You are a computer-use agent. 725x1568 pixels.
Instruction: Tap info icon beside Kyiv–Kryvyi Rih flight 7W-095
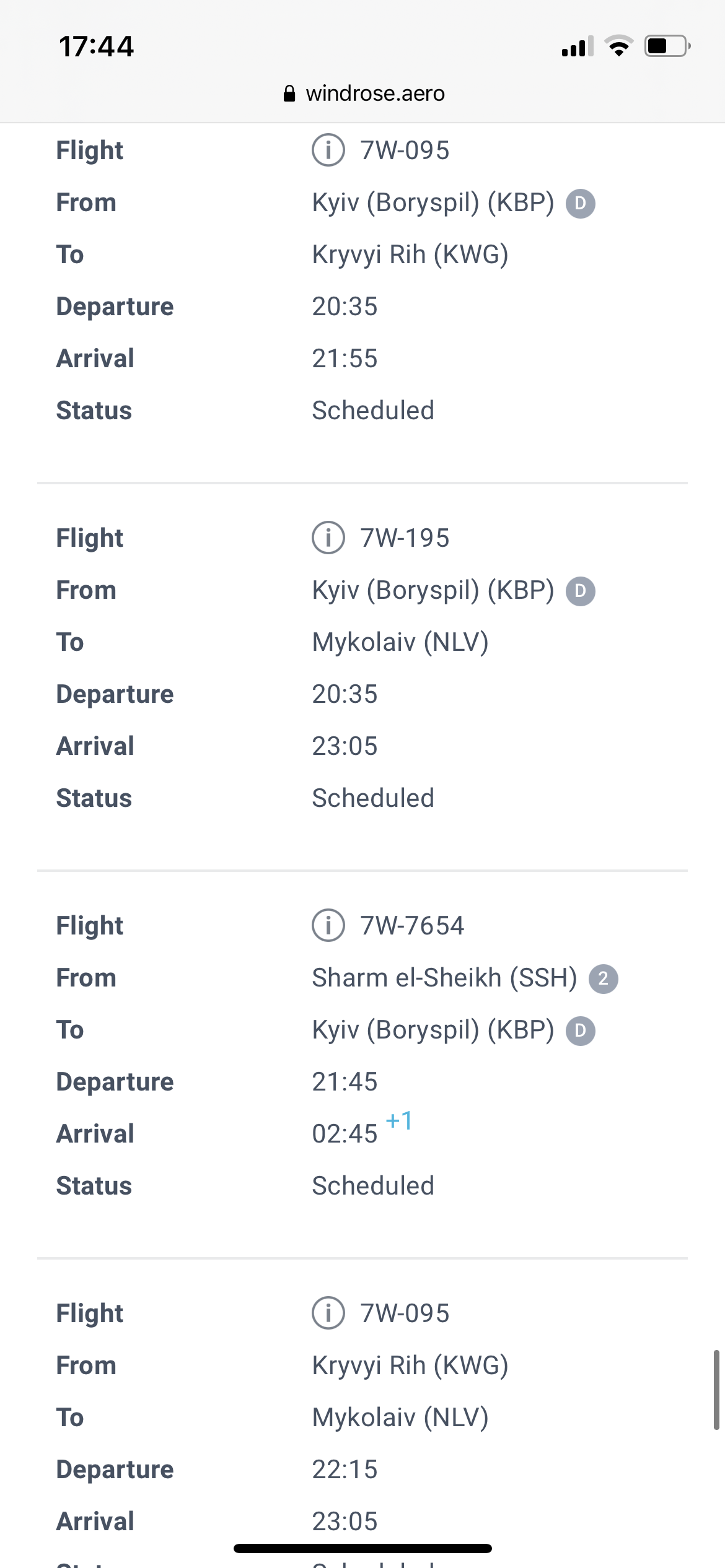[328, 150]
